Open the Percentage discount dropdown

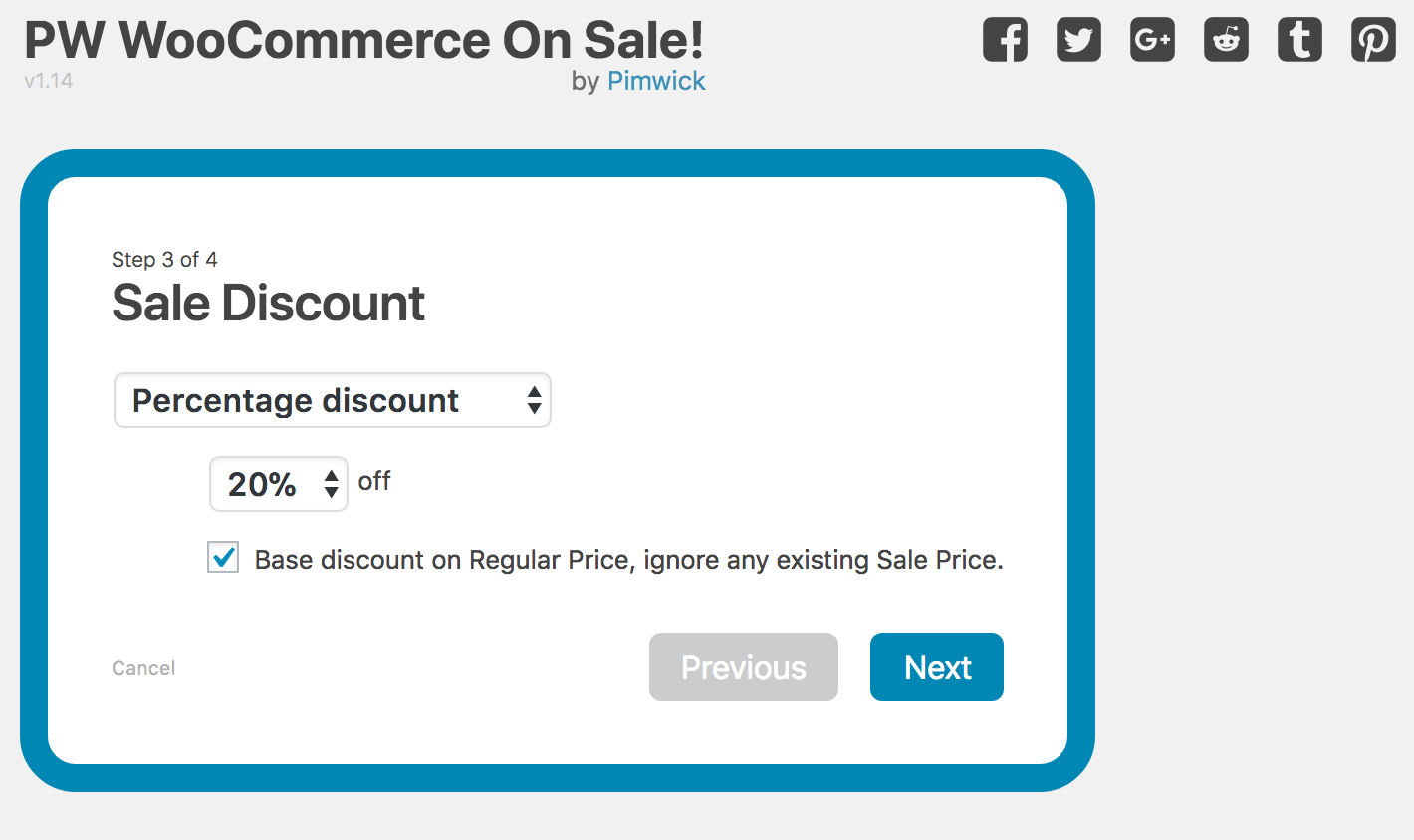(x=333, y=400)
